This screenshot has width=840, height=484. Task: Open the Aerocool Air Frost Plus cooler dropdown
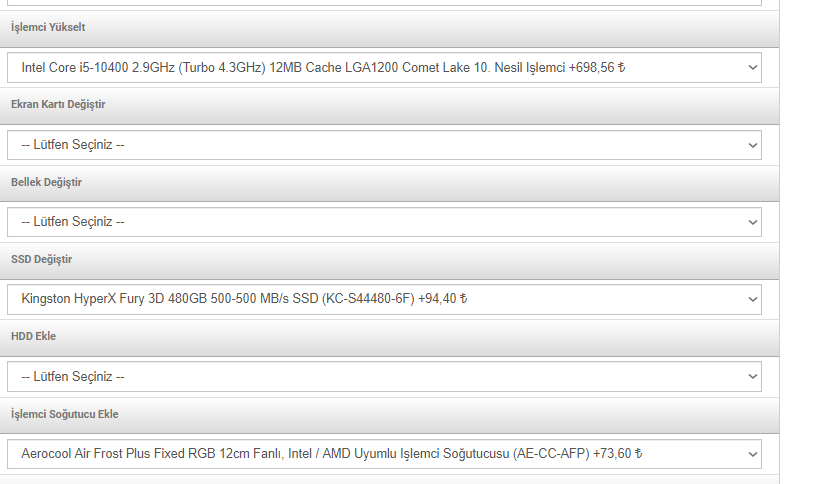click(x=380, y=454)
